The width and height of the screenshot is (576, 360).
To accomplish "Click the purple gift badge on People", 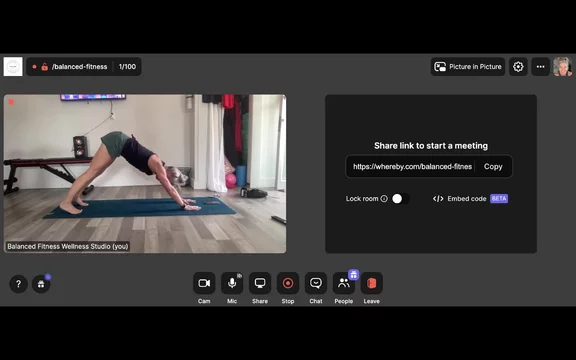I will pyautogui.click(x=353, y=274).
